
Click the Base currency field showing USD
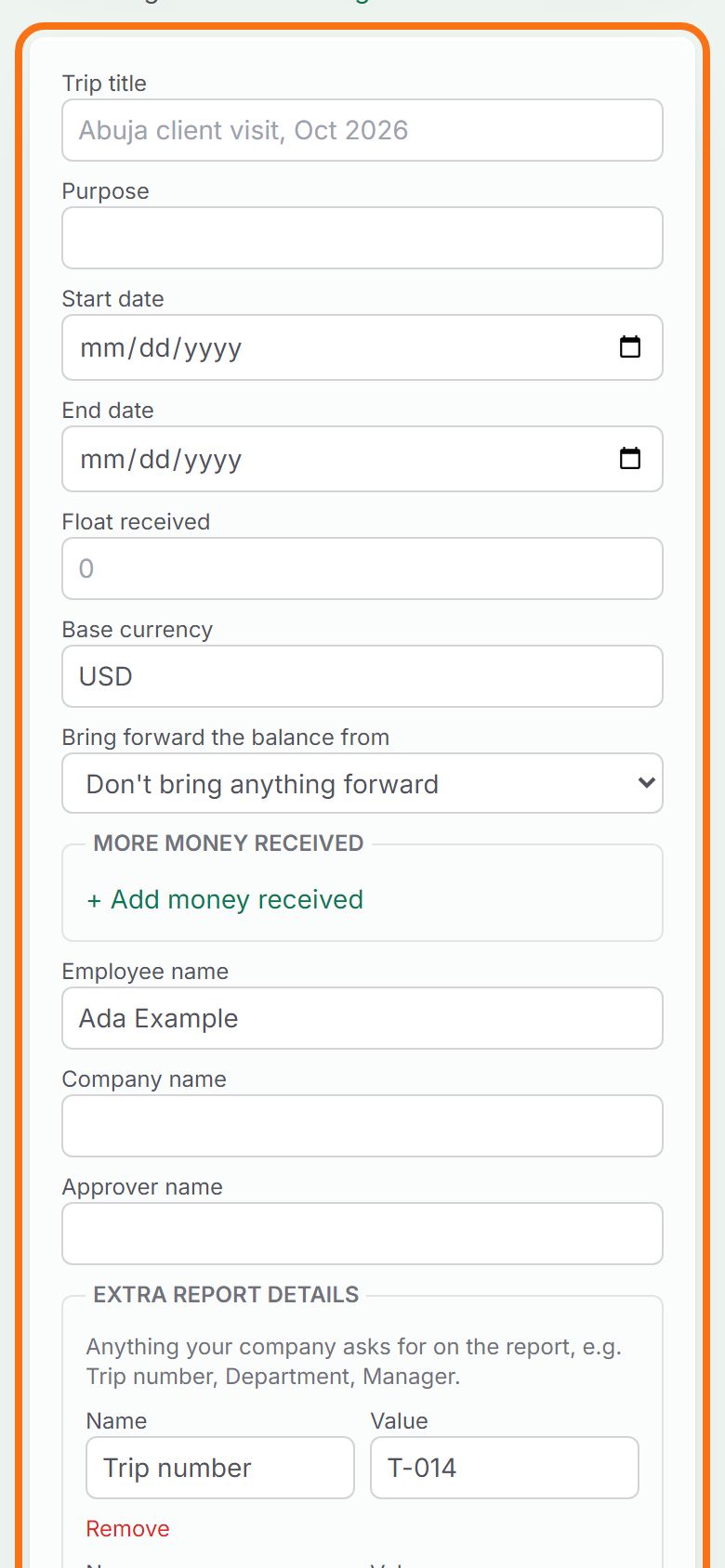point(362,676)
